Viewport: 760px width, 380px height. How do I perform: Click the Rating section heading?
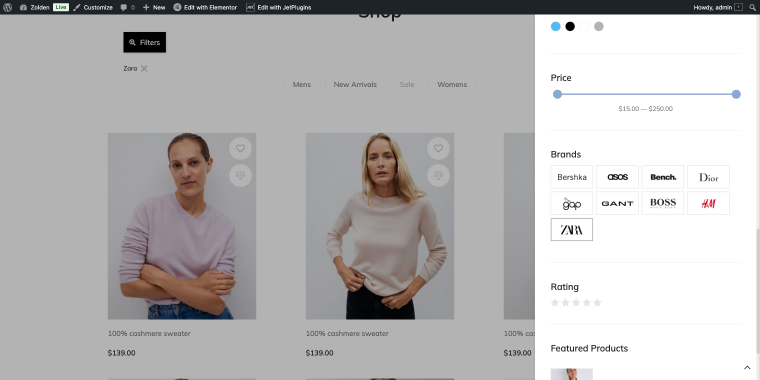[x=565, y=287]
